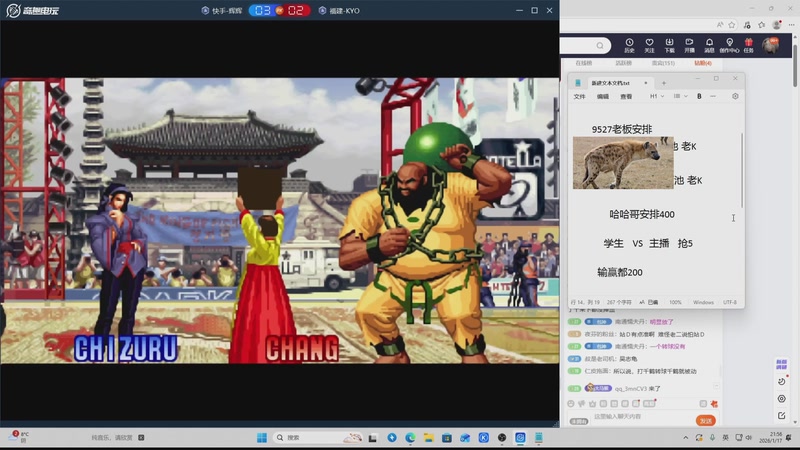Open the emoji smiley icon in chat toolbar
This screenshot has width=800, height=450.
(x=571, y=404)
